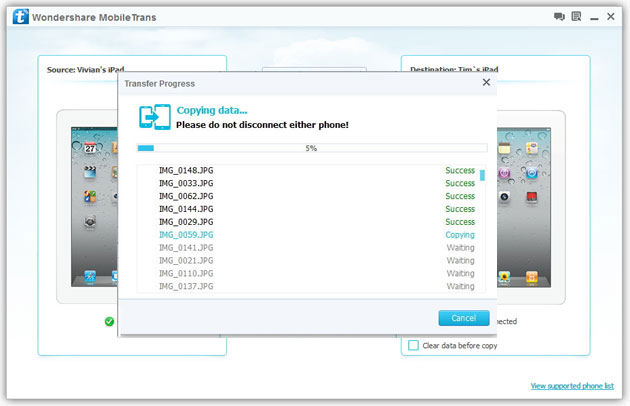This screenshot has width=630, height=406.
Task: Cancel the data transfer
Action: coord(464,318)
